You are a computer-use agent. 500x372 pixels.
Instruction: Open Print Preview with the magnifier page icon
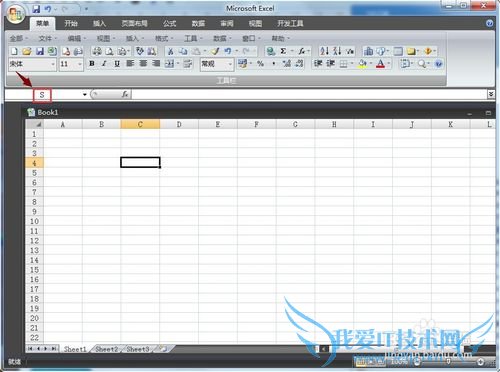coord(109,51)
